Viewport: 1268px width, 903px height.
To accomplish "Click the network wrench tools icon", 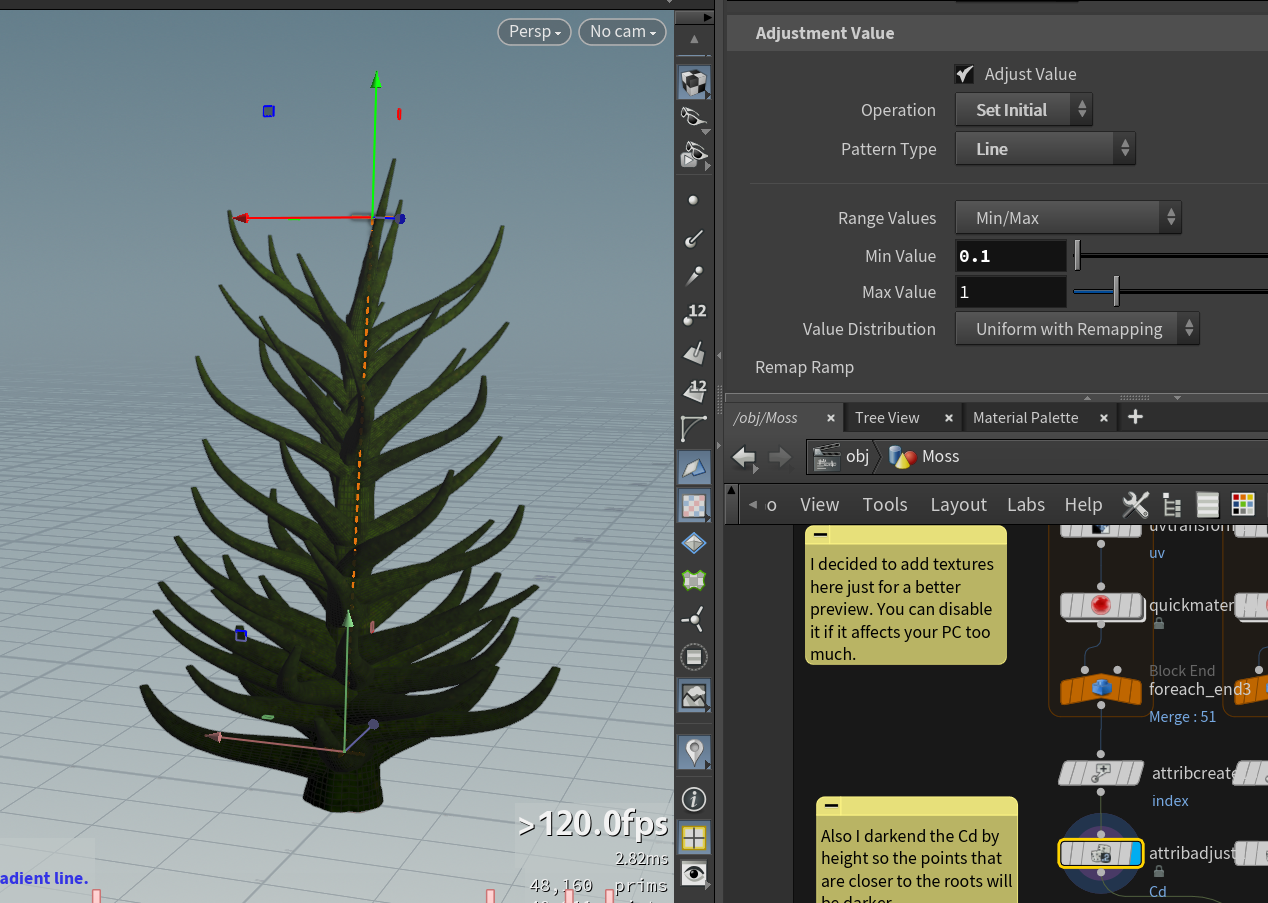I will 1136,504.
